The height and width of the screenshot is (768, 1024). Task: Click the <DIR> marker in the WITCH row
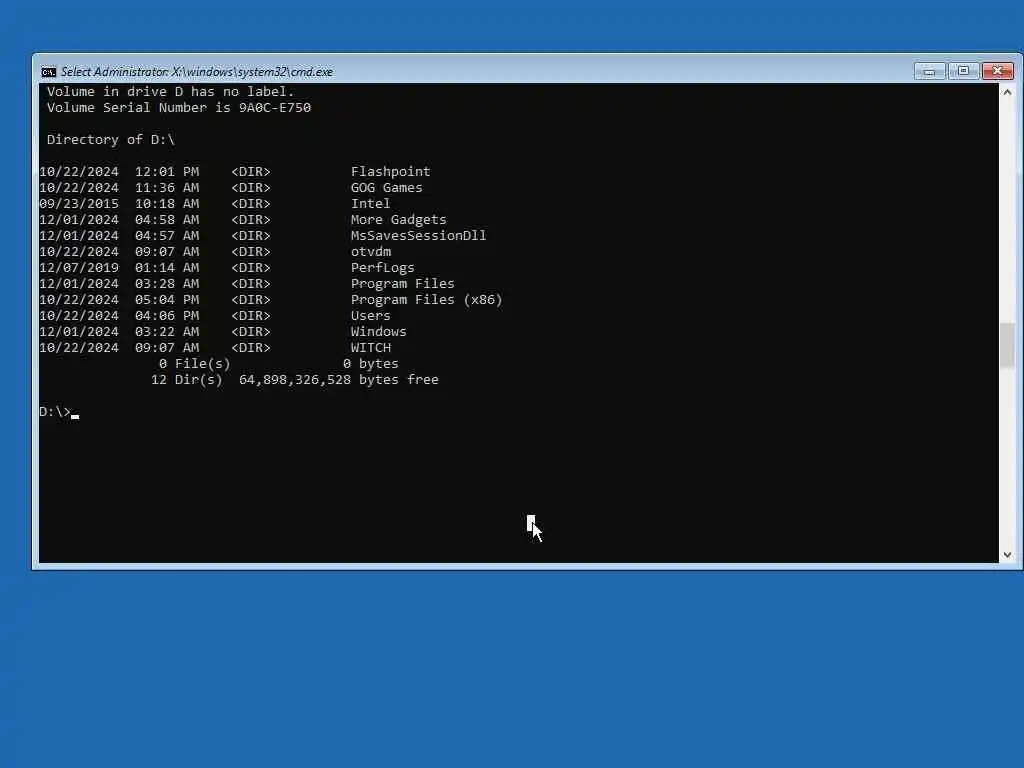(x=251, y=348)
